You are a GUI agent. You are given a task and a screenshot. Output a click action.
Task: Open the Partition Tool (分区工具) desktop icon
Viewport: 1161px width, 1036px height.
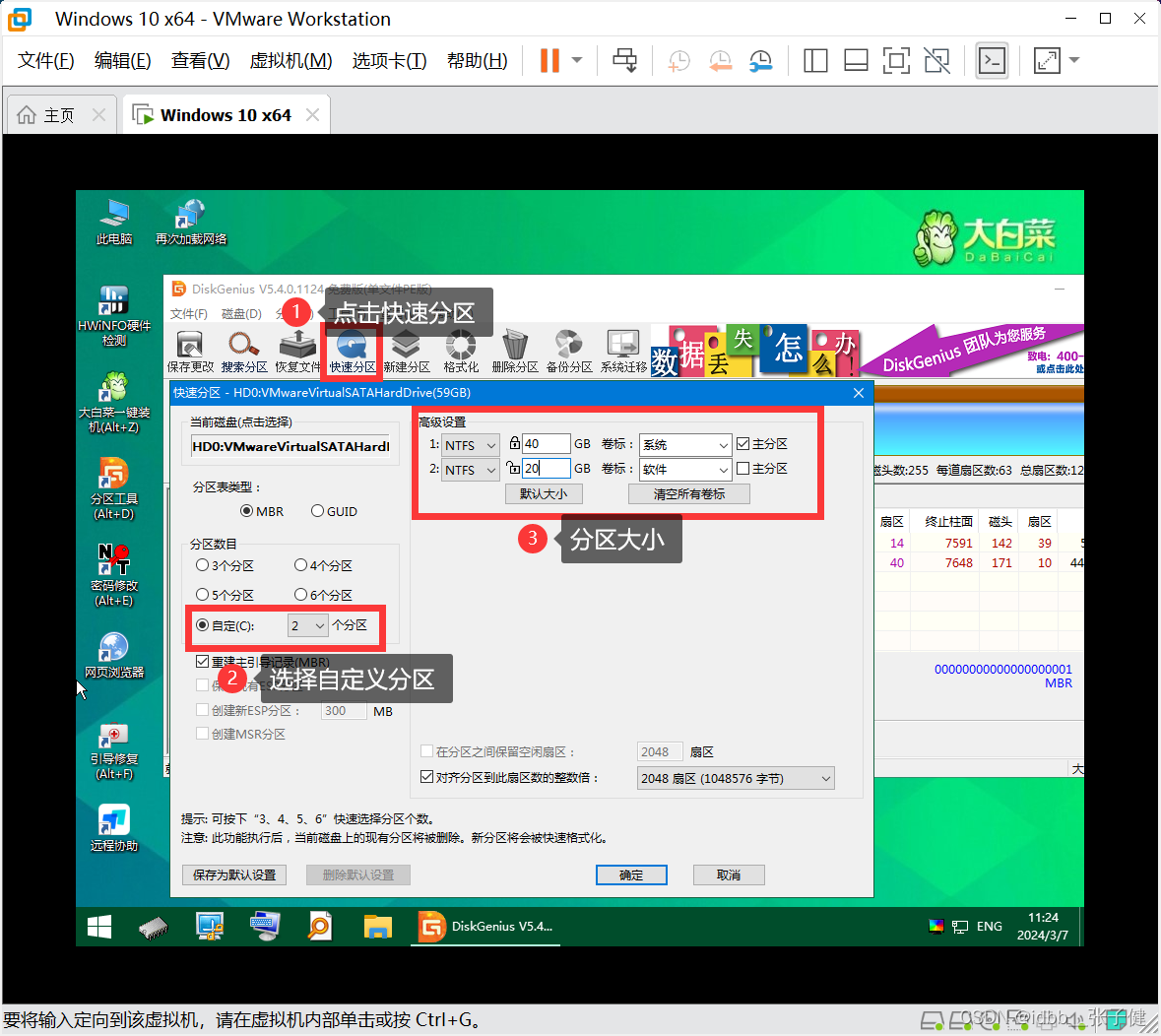point(114,489)
